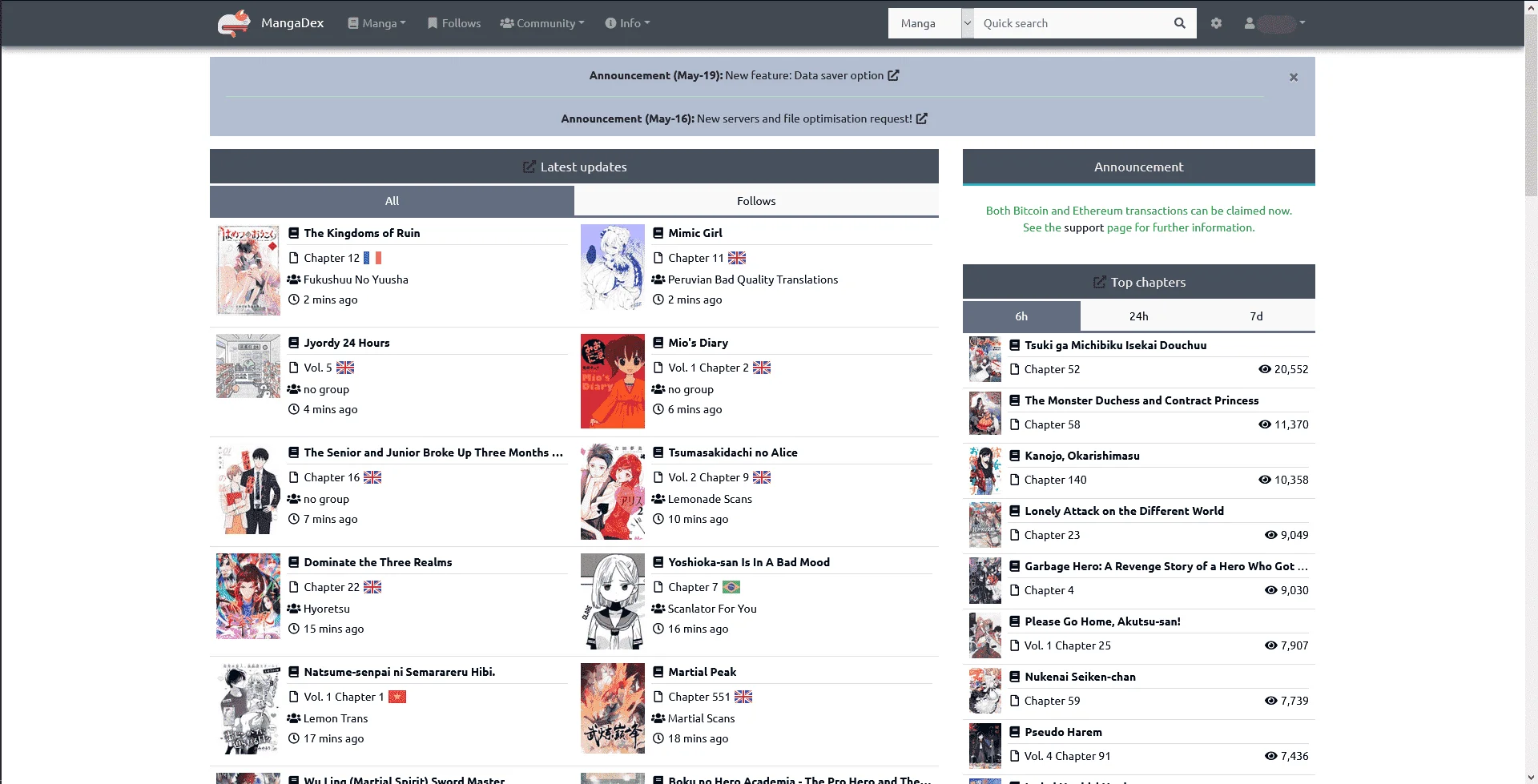Open Scanlator For You group link
The height and width of the screenshot is (784, 1538).
pyautogui.click(x=712, y=609)
